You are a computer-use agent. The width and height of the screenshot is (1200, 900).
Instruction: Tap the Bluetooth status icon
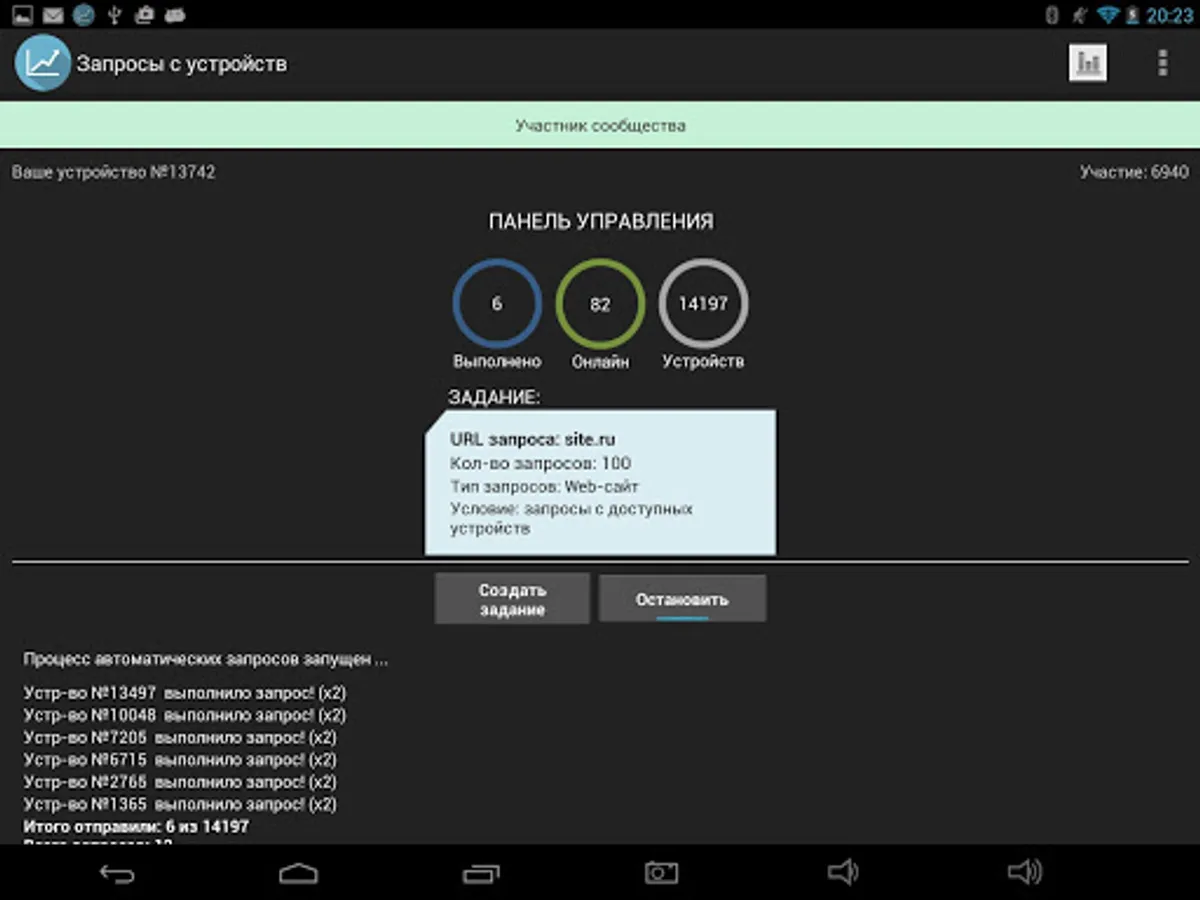(x=1052, y=15)
